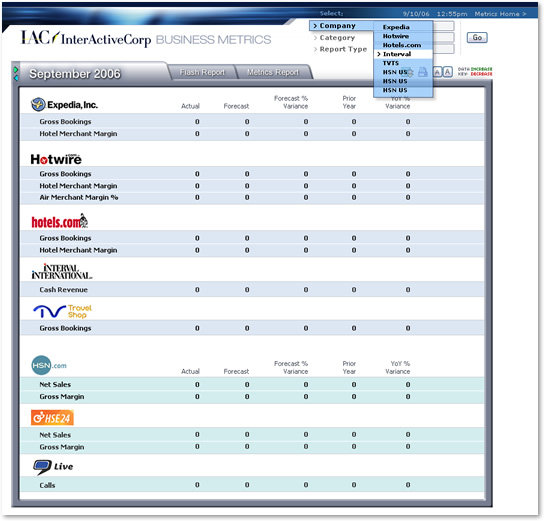Choose Hotels.com from company list

click(402, 45)
